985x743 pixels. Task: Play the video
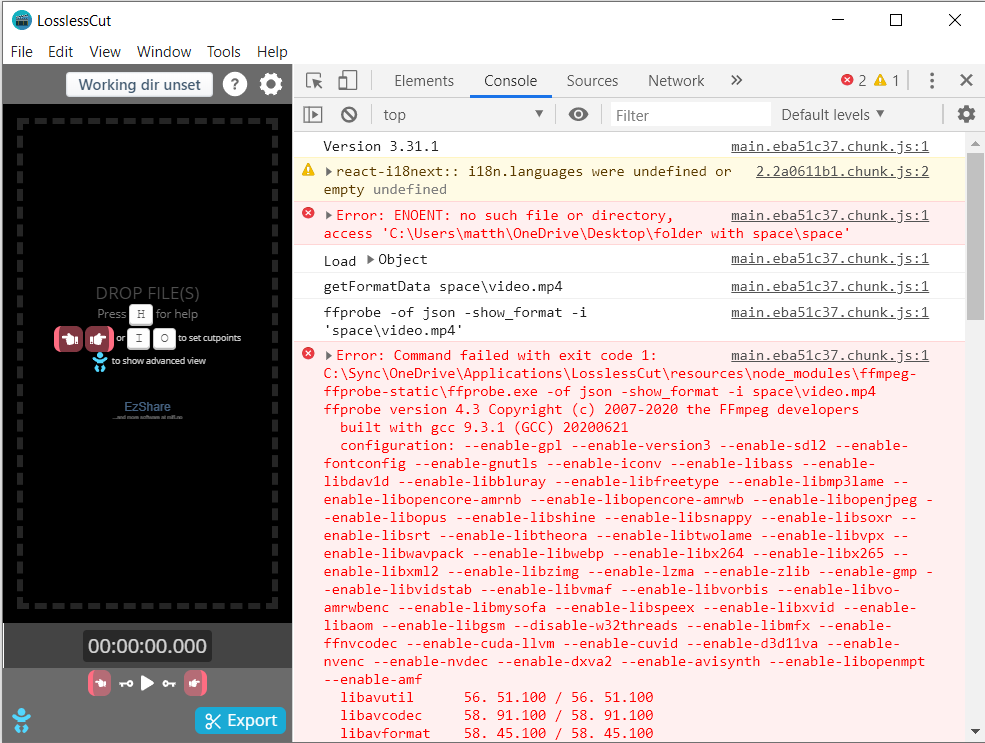(147, 683)
